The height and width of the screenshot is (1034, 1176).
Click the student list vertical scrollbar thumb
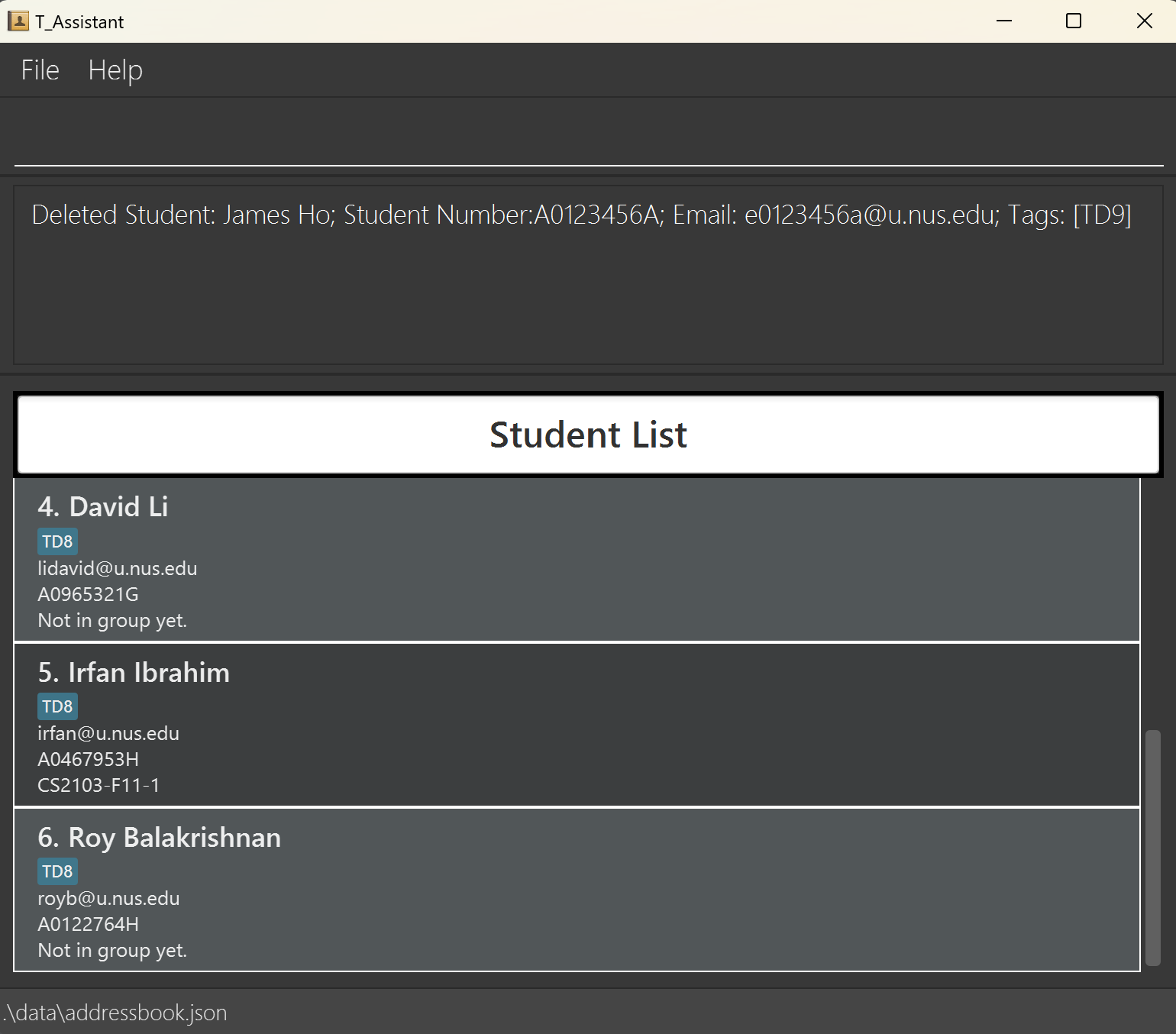click(x=1152, y=848)
